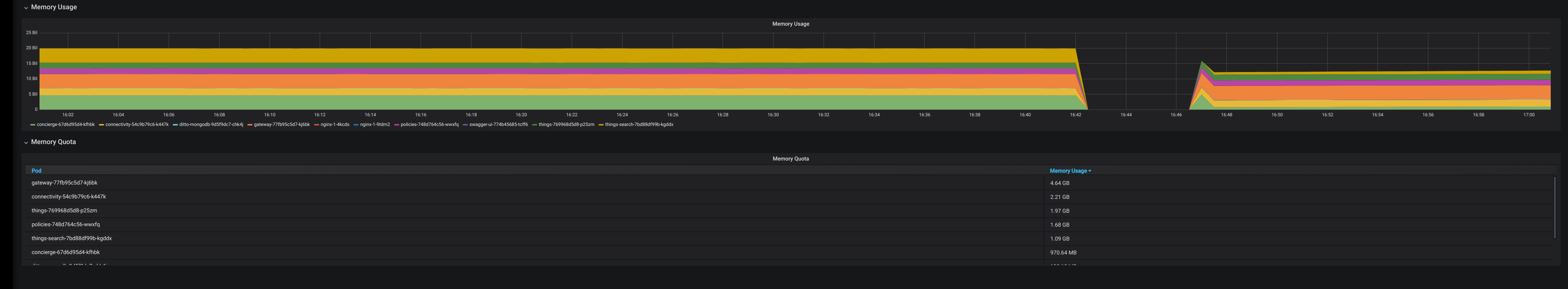The height and width of the screenshot is (289, 1568).
Task: Click the 970.64 MB memory usage value
Action: (1063, 252)
